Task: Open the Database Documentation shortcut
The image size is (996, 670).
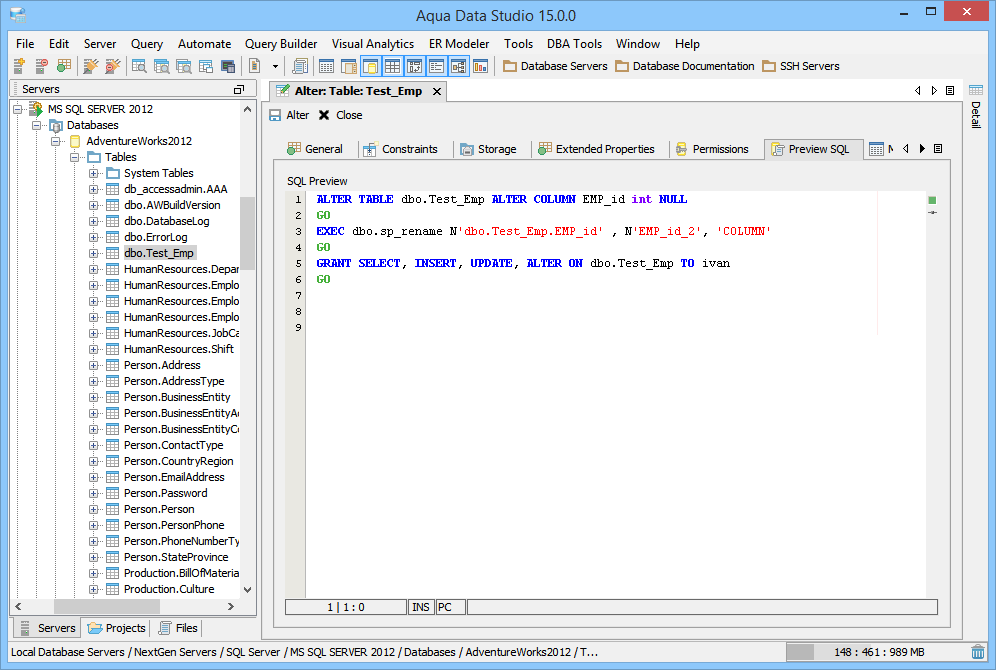Action: 685,66
